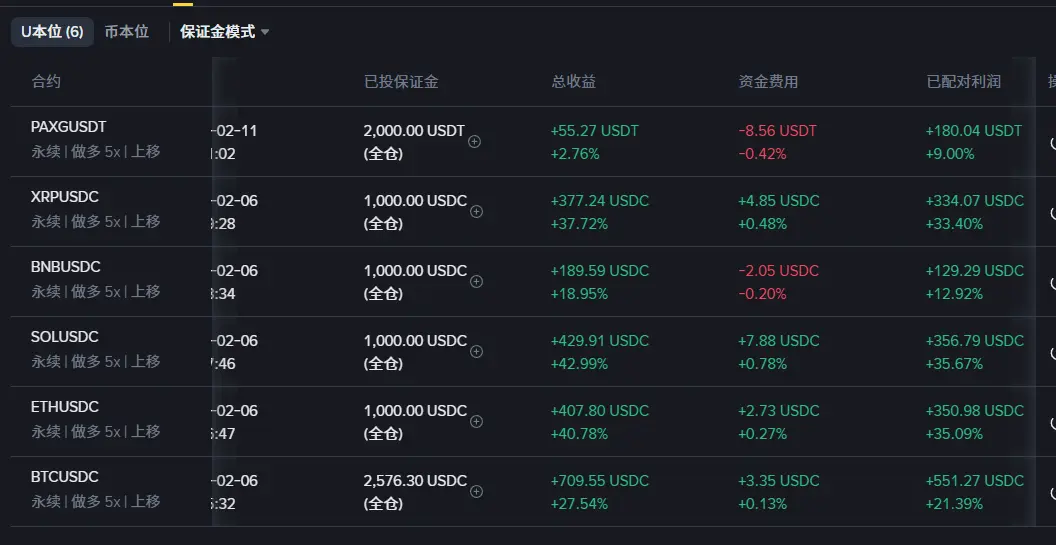Select the ETHUSDC position row
The height and width of the screenshot is (545, 1056).
pos(300,421)
